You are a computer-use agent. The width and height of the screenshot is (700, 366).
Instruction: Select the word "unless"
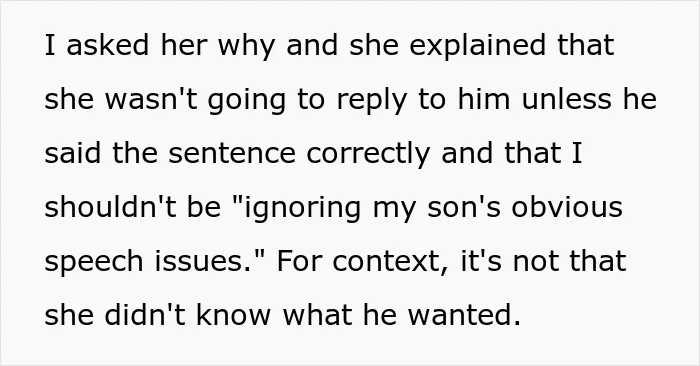point(567,99)
